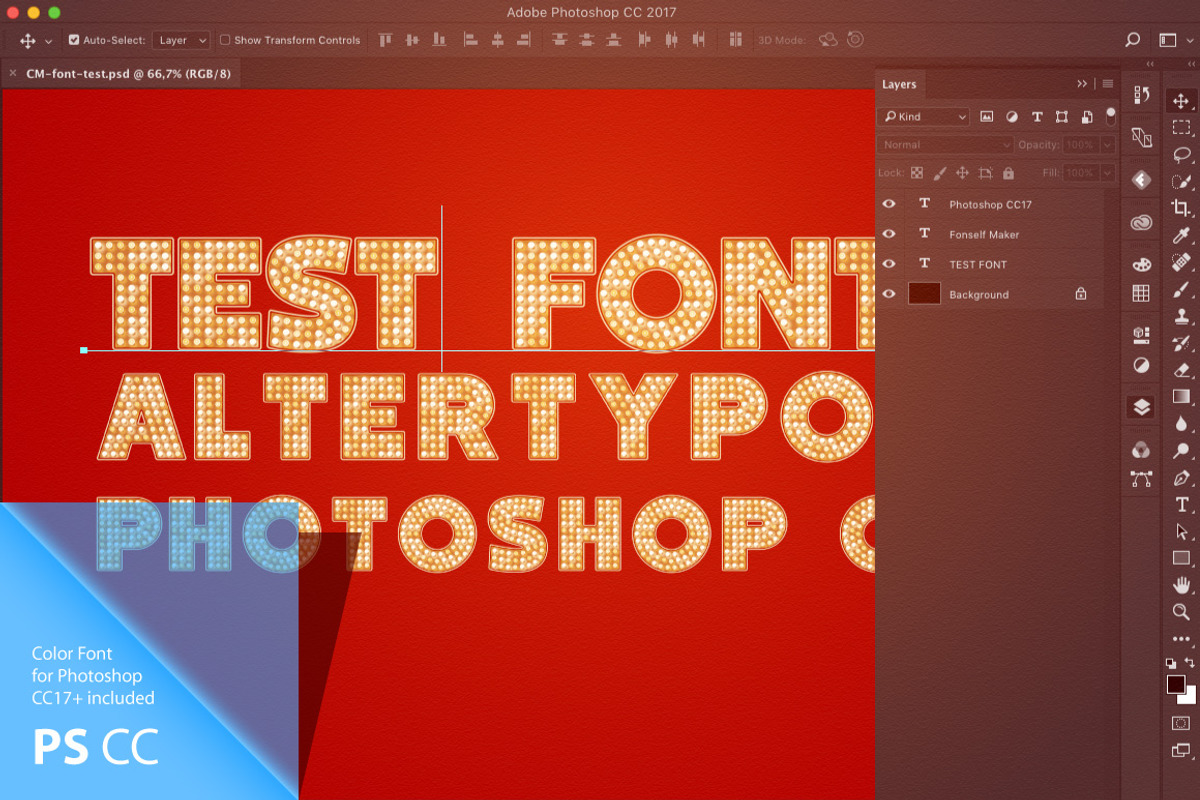Hide the TEST FONT layer
The width and height of the screenshot is (1200, 800).
click(889, 264)
